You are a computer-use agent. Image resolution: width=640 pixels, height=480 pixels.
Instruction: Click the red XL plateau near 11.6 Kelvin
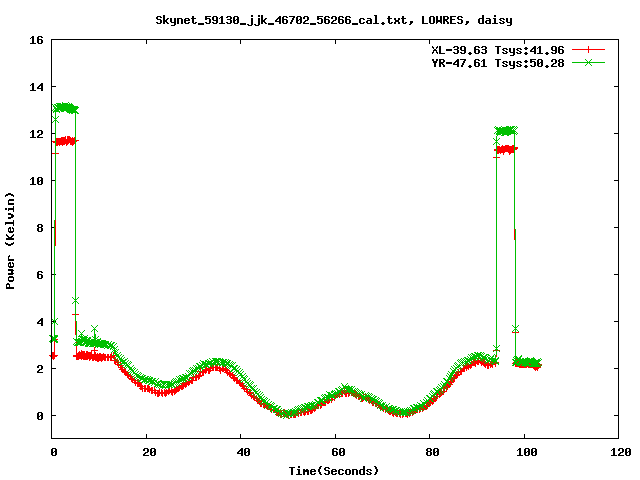pyautogui.click(x=65, y=142)
